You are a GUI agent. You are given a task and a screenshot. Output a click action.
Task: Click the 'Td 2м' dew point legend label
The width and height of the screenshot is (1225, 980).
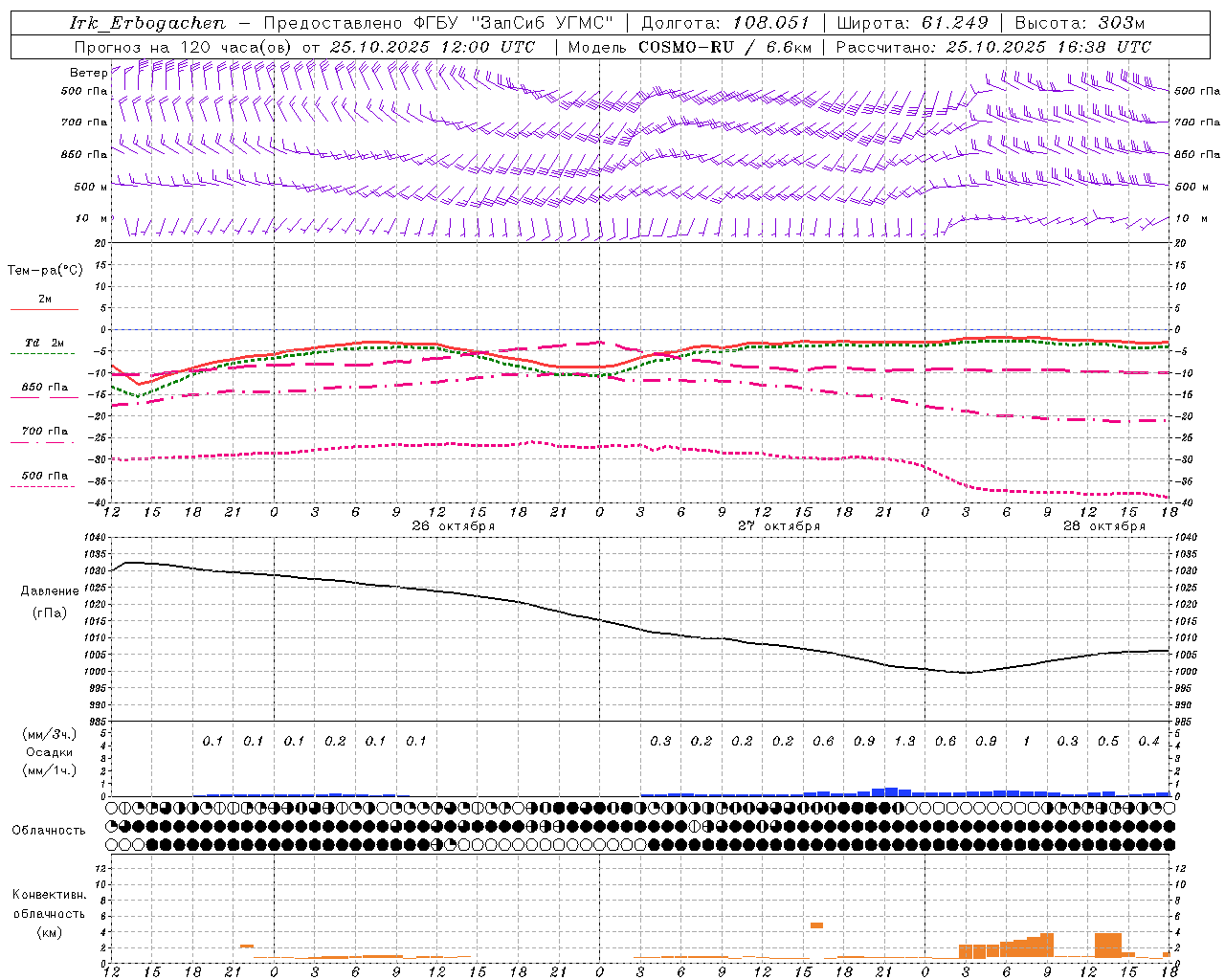coord(44,343)
